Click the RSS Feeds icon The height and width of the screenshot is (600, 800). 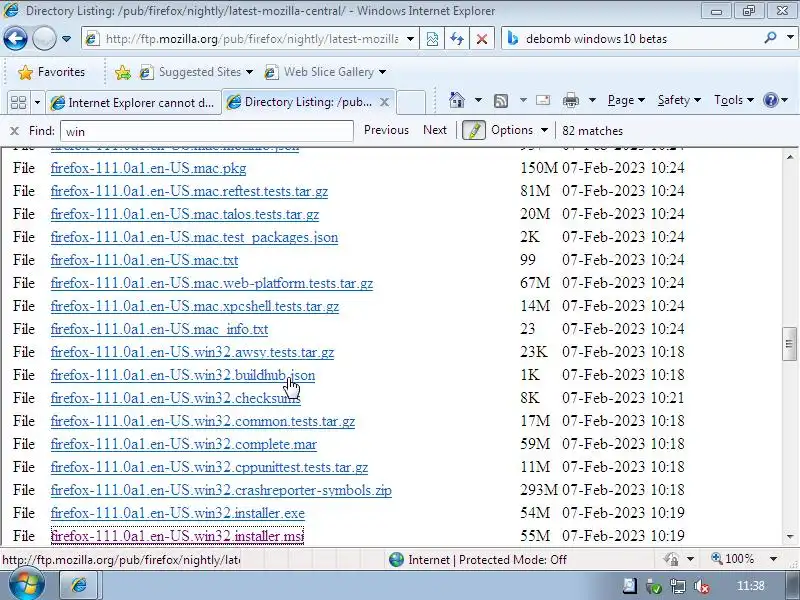click(x=501, y=101)
